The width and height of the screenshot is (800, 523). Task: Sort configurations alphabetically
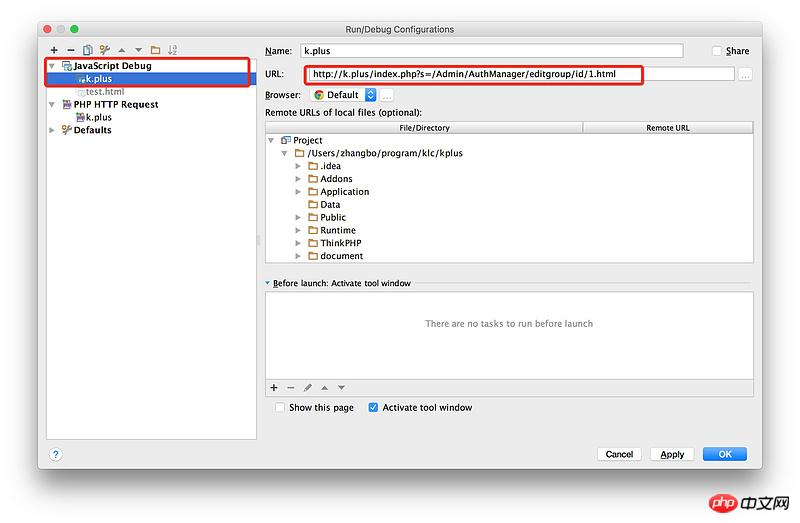[x=172, y=50]
